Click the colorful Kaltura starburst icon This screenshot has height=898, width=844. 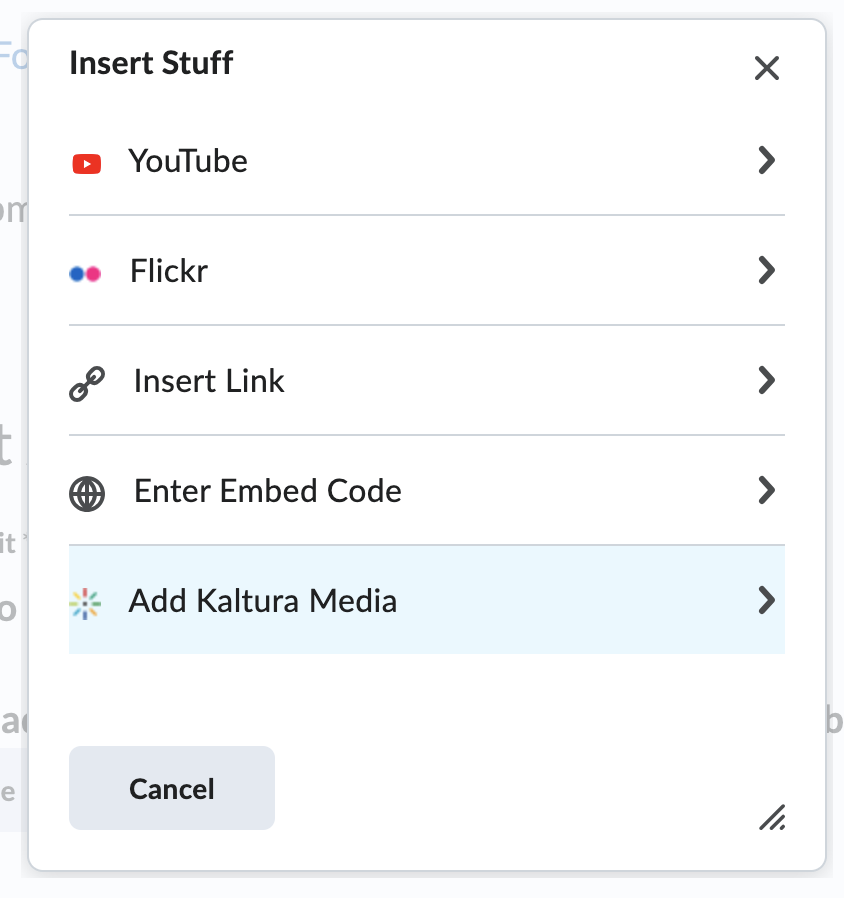click(85, 603)
